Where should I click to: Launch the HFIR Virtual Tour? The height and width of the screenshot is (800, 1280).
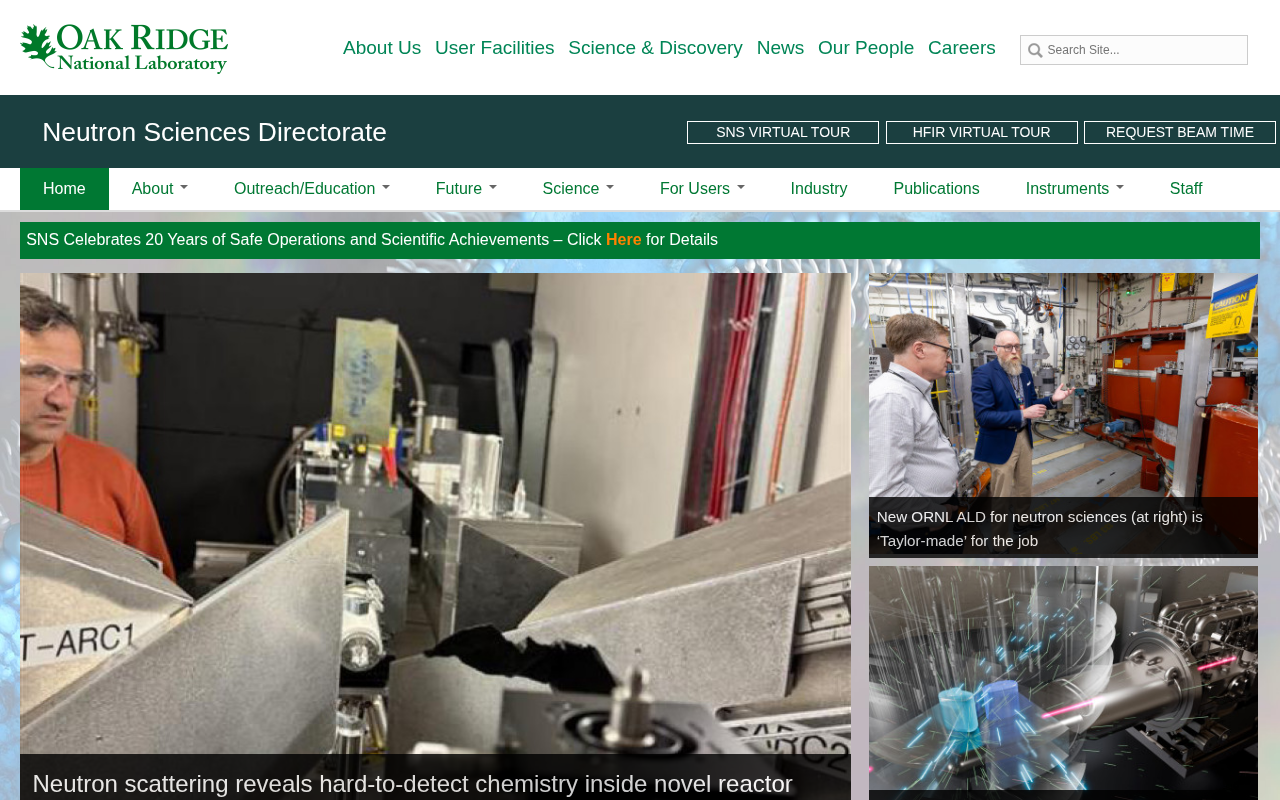[x=982, y=132]
